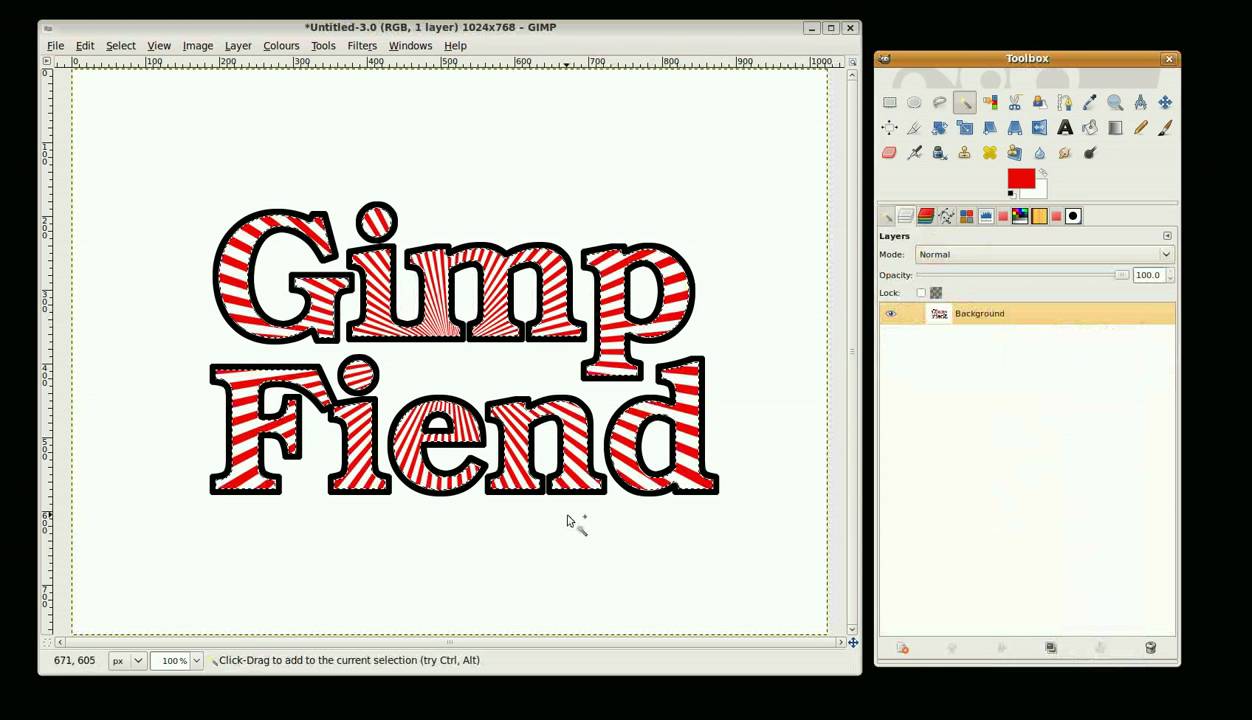The image size is (1252, 720).
Task: Select the Eraser tool
Action: coord(889,152)
